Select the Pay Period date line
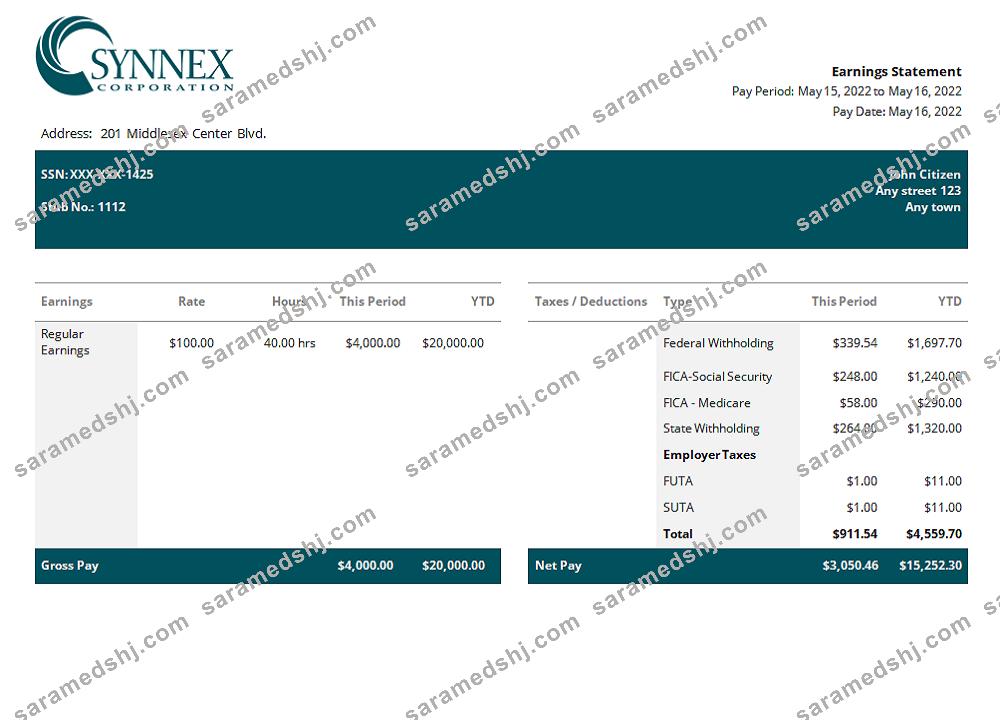The height and width of the screenshot is (720, 1000). pos(846,91)
